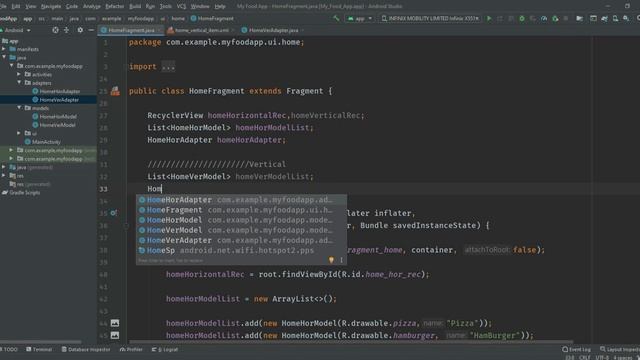
Task: Expand the manifests folder
Action: tap(4, 49)
